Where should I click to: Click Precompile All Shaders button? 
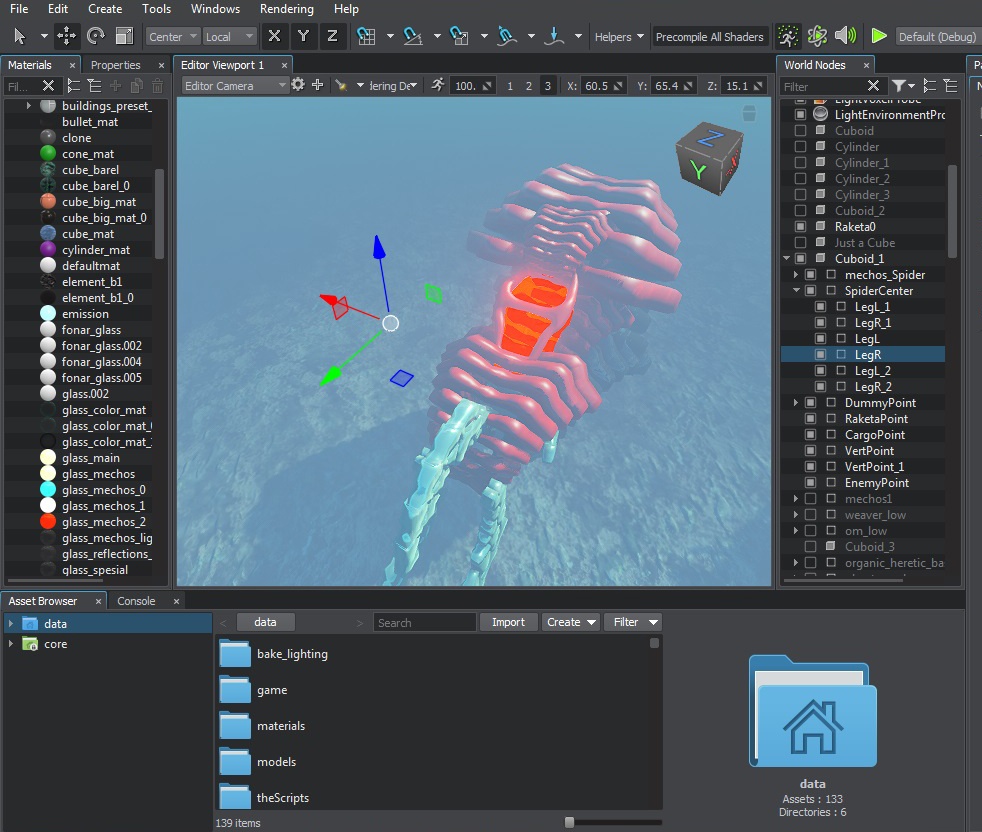(709, 37)
